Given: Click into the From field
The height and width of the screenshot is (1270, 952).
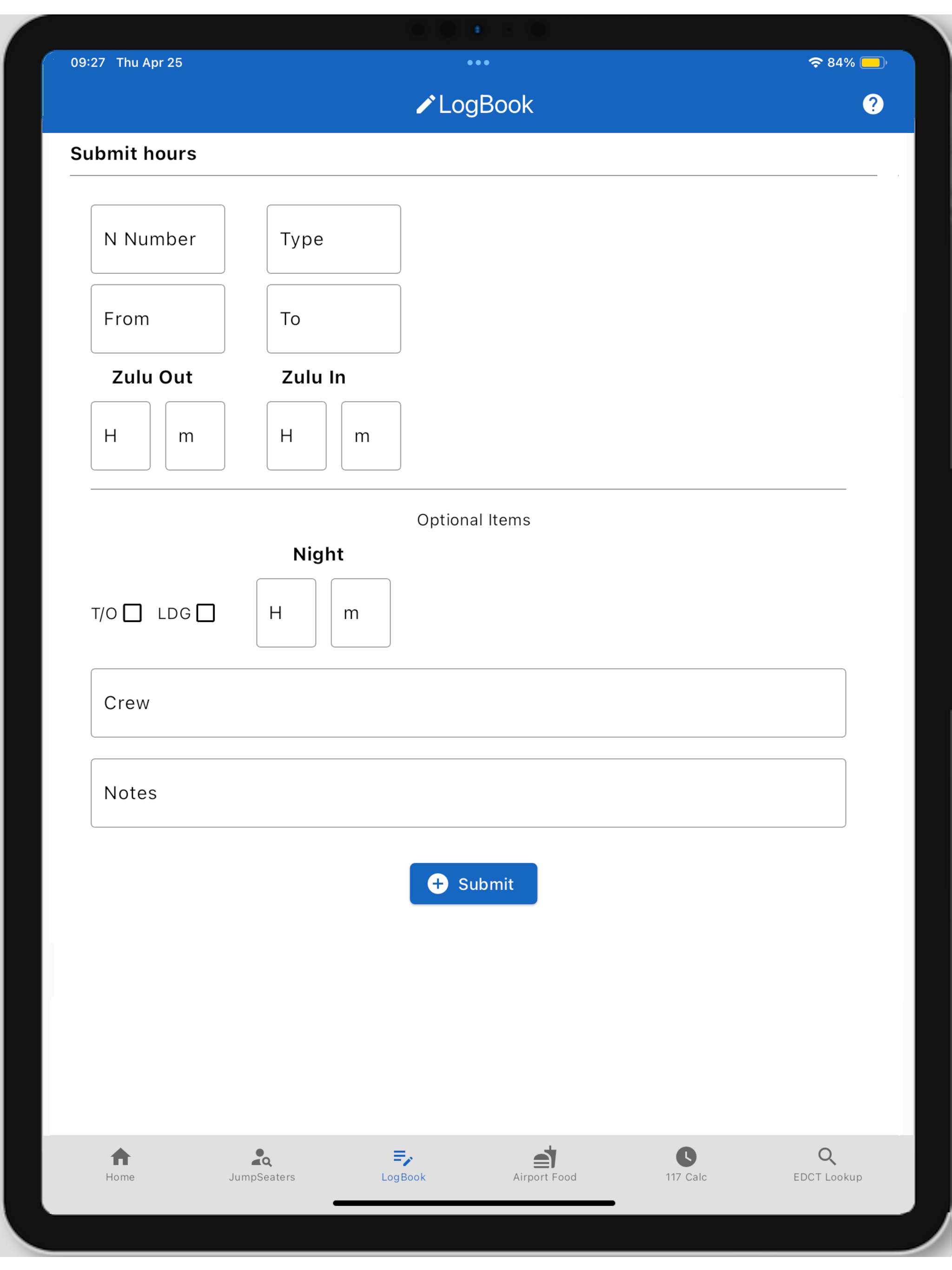Looking at the screenshot, I should pos(158,318).
